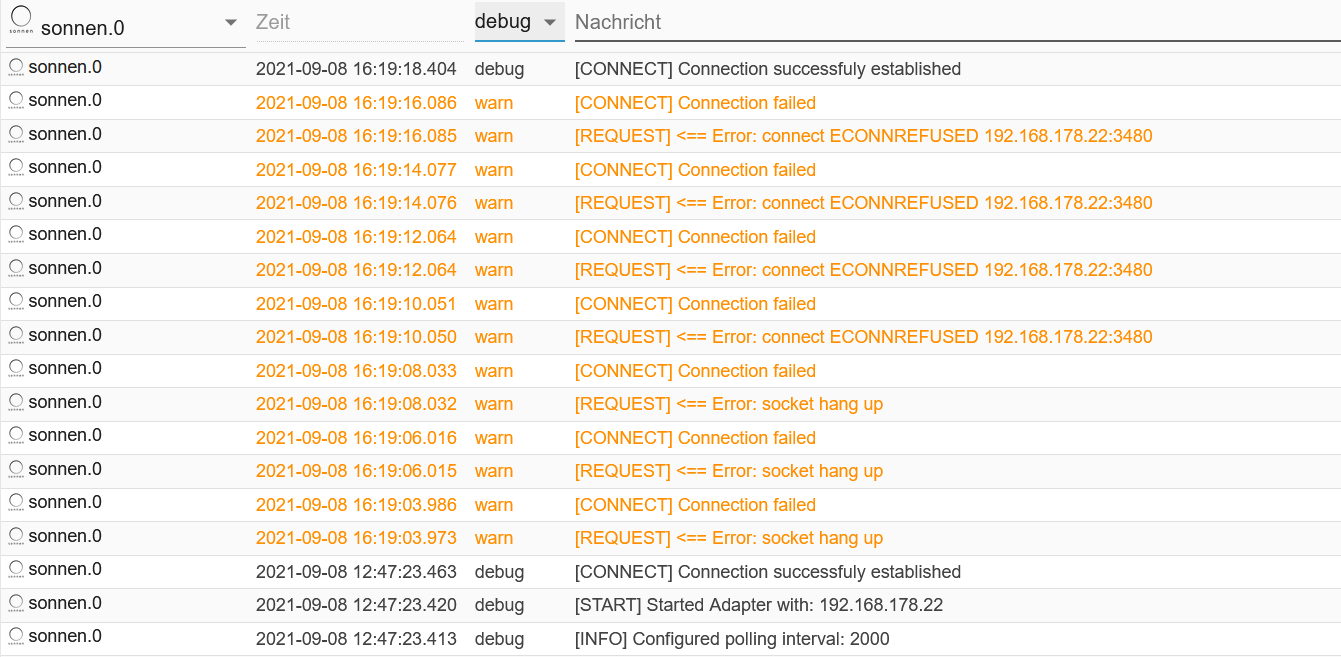This screenshot has width=1341, height=657.
Task: Click the 'Started Adapter with: 192.168.178.22' message
Action: pyautogui.click(x=758, y=605)
